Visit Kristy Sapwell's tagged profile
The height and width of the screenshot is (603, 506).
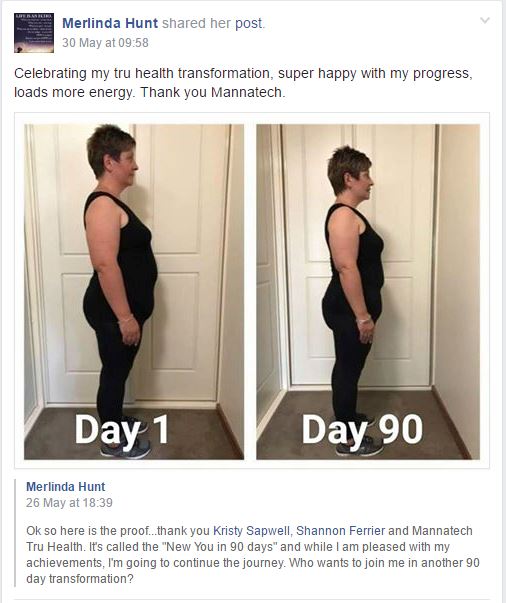(x=251, y=531)
